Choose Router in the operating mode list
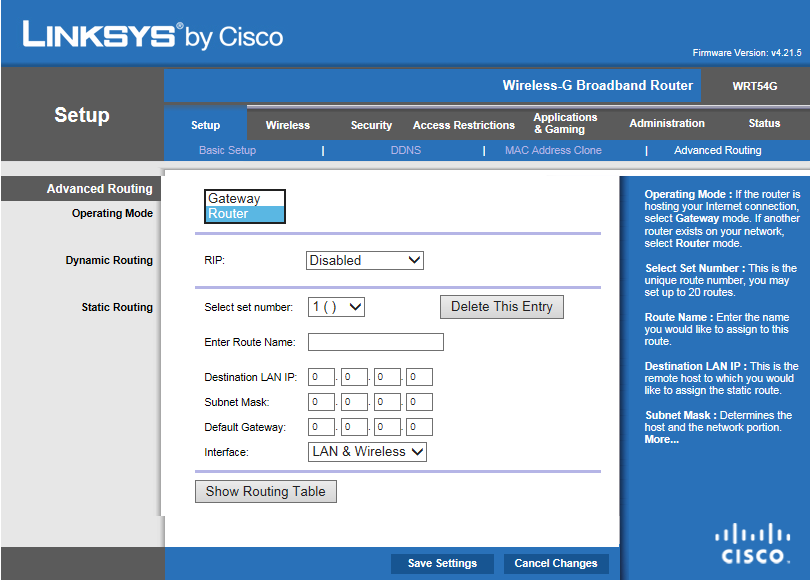Viewport: 812px width, 580px height. (245, 213)
